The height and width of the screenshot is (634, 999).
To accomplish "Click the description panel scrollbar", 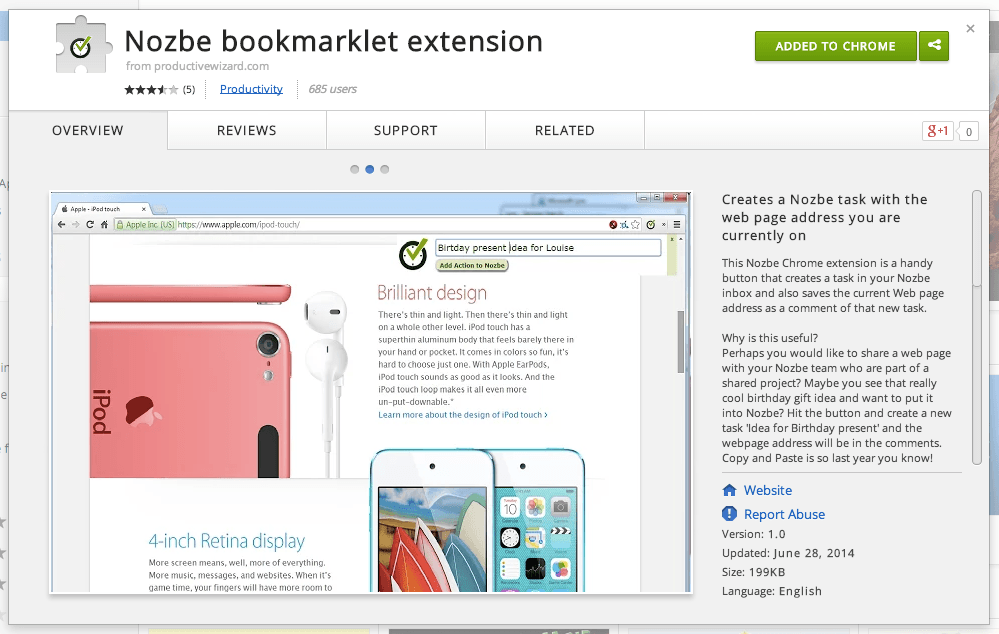I will 976,239.
